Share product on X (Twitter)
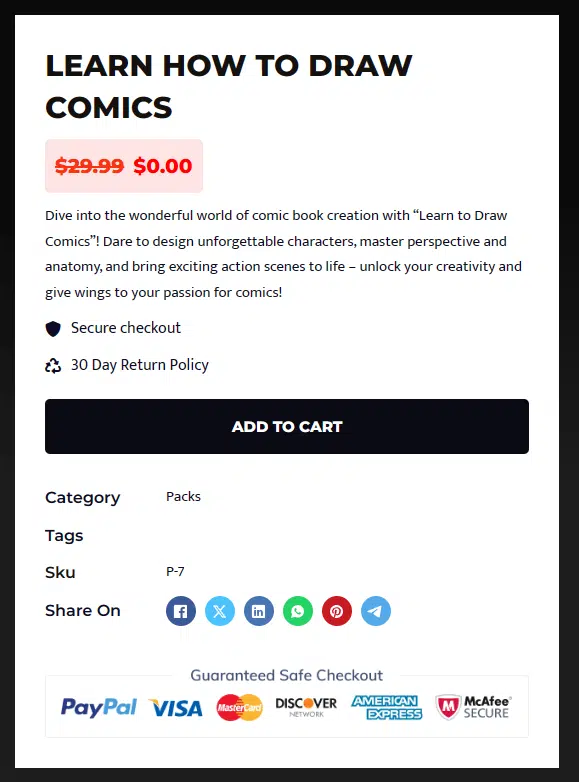Image resolution: width=579 pixels, height=782 pixels. [219, 611]
